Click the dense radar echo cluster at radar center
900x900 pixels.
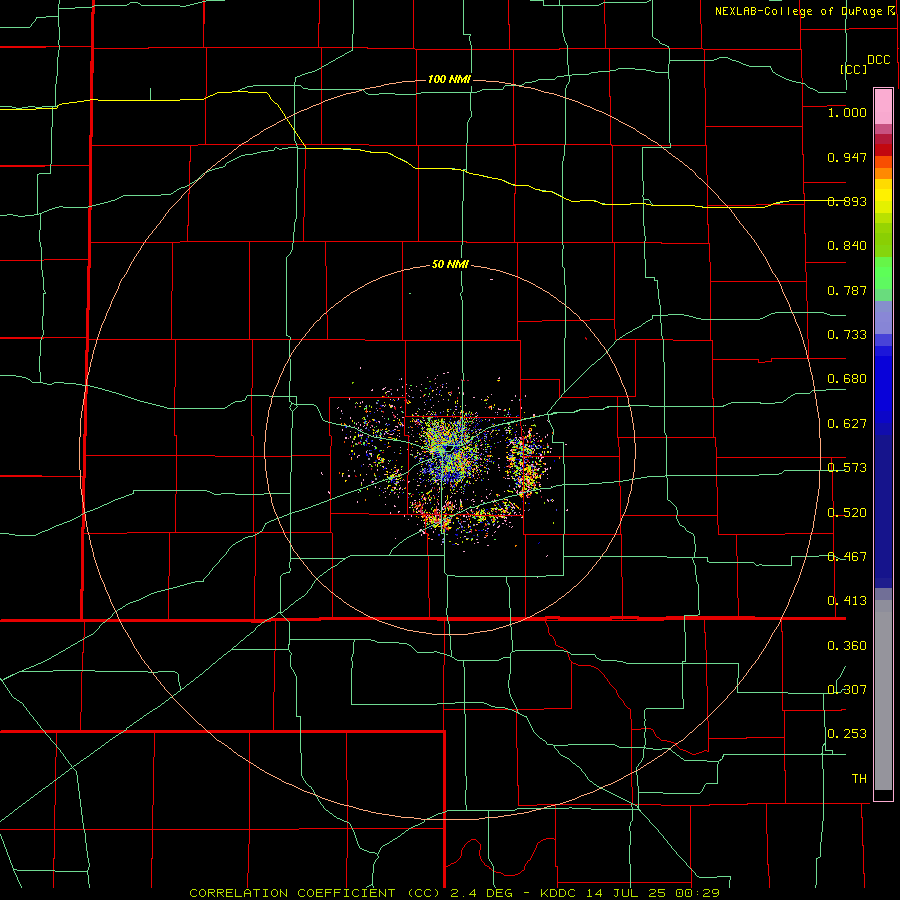[451, 451]
